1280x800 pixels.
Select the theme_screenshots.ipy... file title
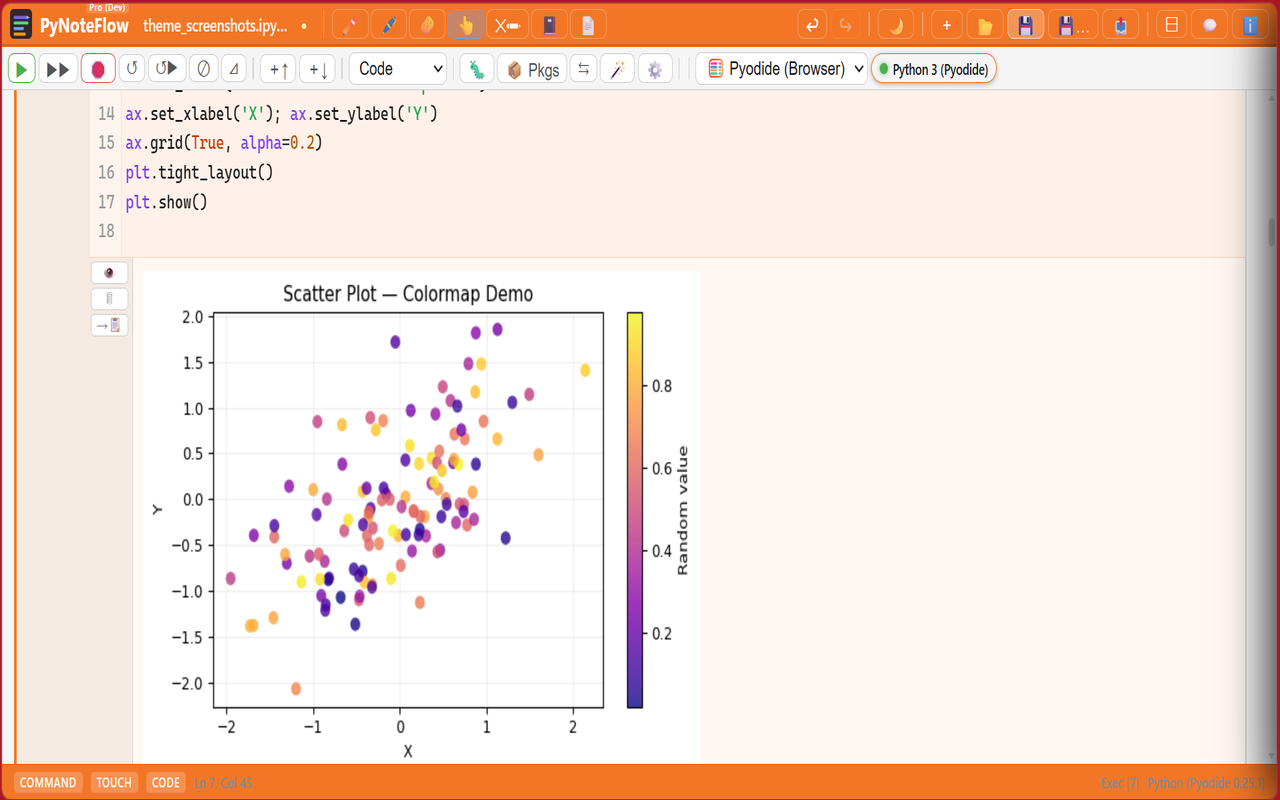pos(215,25)
